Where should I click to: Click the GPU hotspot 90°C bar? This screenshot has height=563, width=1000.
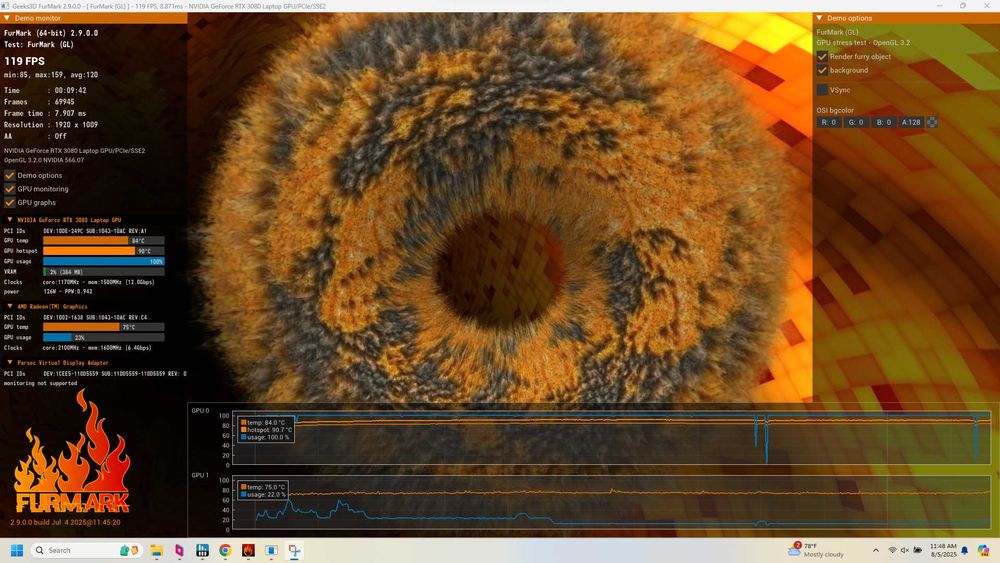[103, 251]
